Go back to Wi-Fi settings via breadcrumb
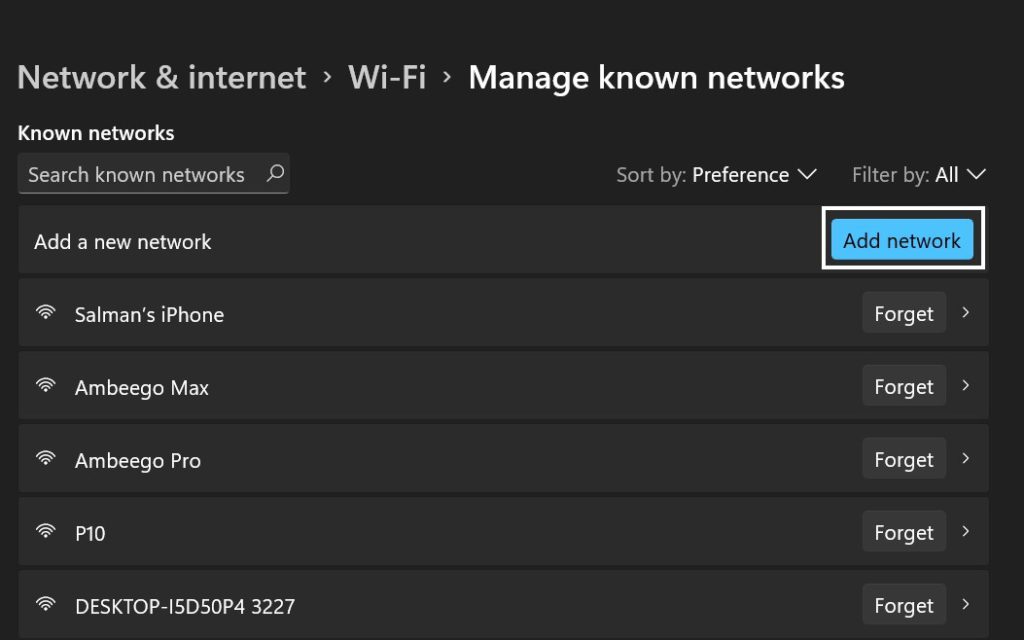 coord(386,77)
